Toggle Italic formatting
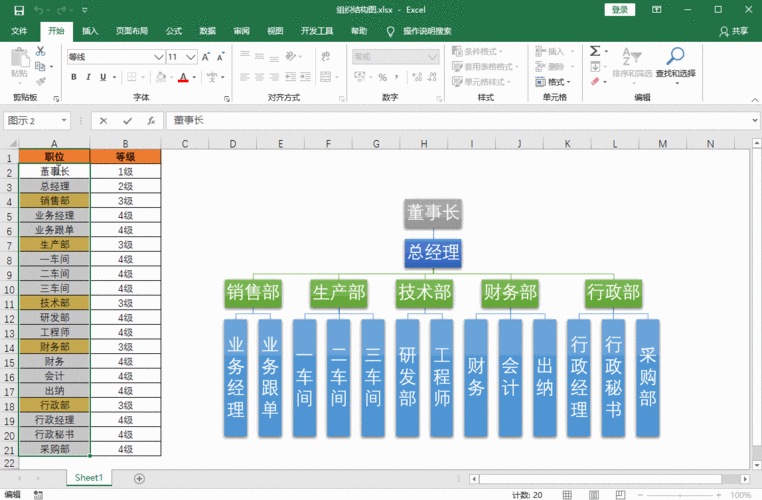The width and height of the screenshot is (762, 500). pyautogui.click(x=88, y=77)
